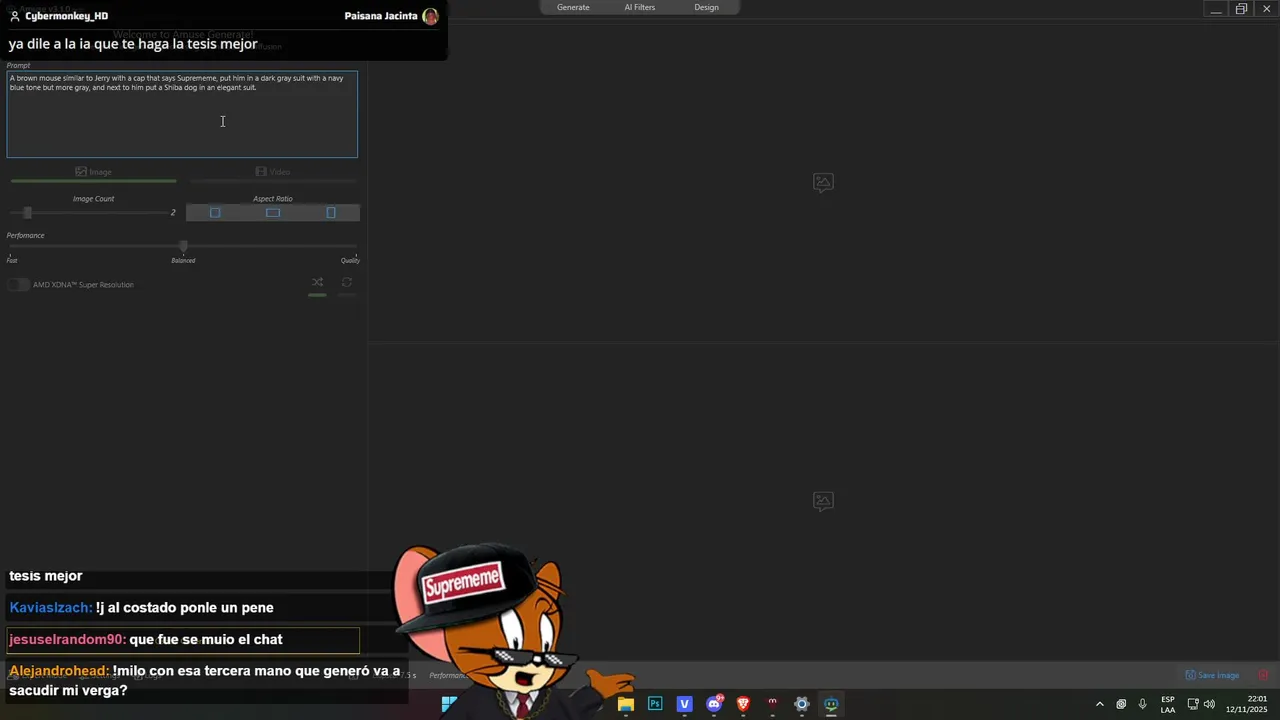1280x720 pixels.
Task: Move the Performance slider at Balanced
Action: coord(183,246)
